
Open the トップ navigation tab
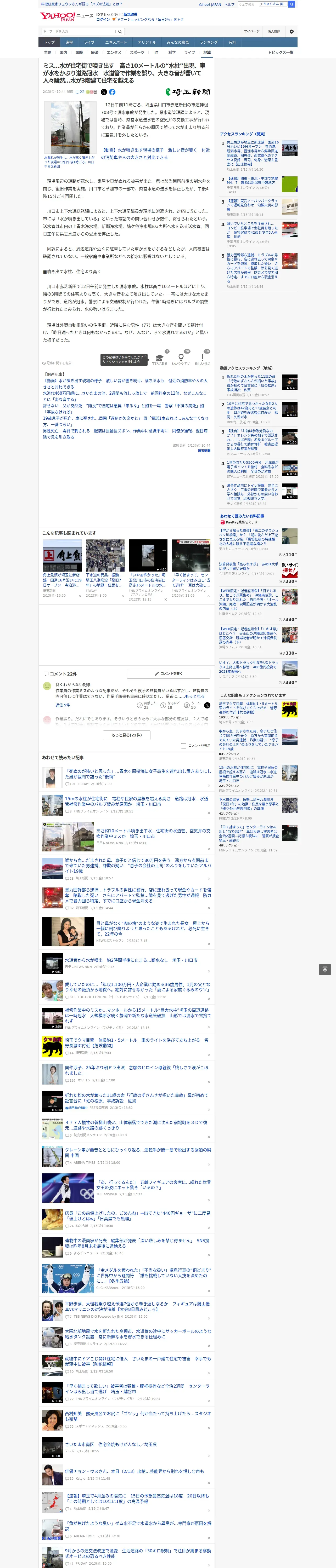49,43
